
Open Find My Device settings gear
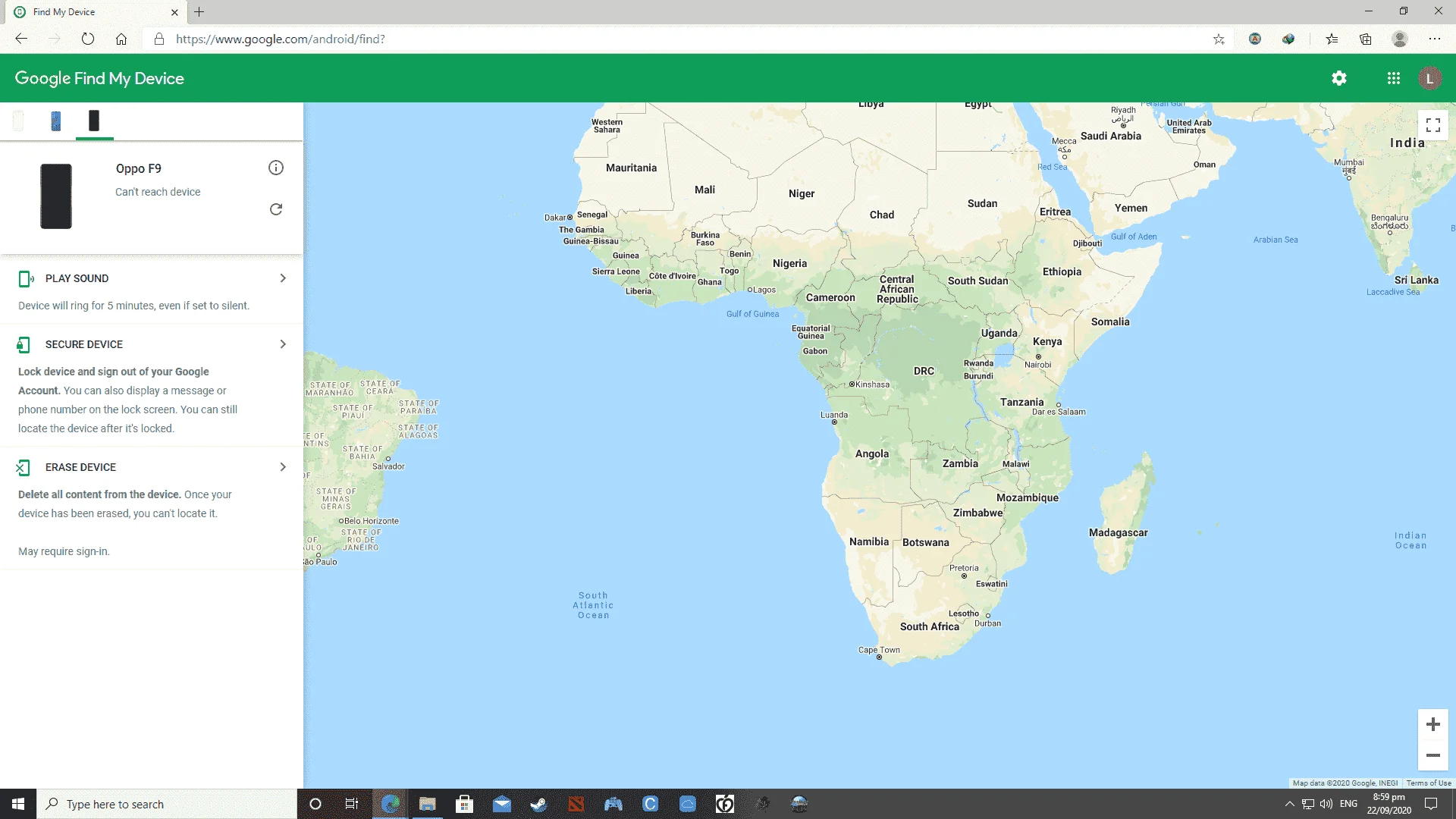click(1339, 78)
